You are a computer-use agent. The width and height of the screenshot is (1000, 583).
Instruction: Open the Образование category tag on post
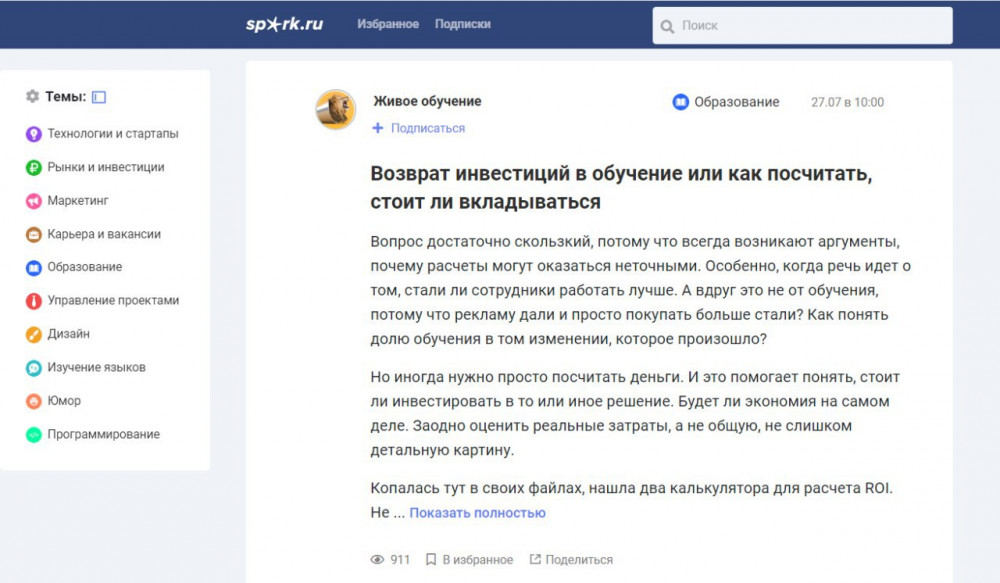(x=726, y=102)
